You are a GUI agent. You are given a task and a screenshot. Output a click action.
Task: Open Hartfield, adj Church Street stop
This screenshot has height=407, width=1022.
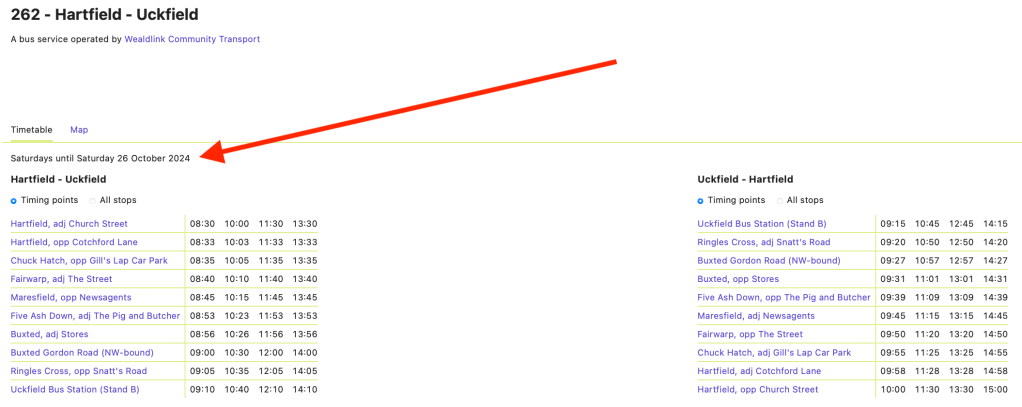(69, 224)
